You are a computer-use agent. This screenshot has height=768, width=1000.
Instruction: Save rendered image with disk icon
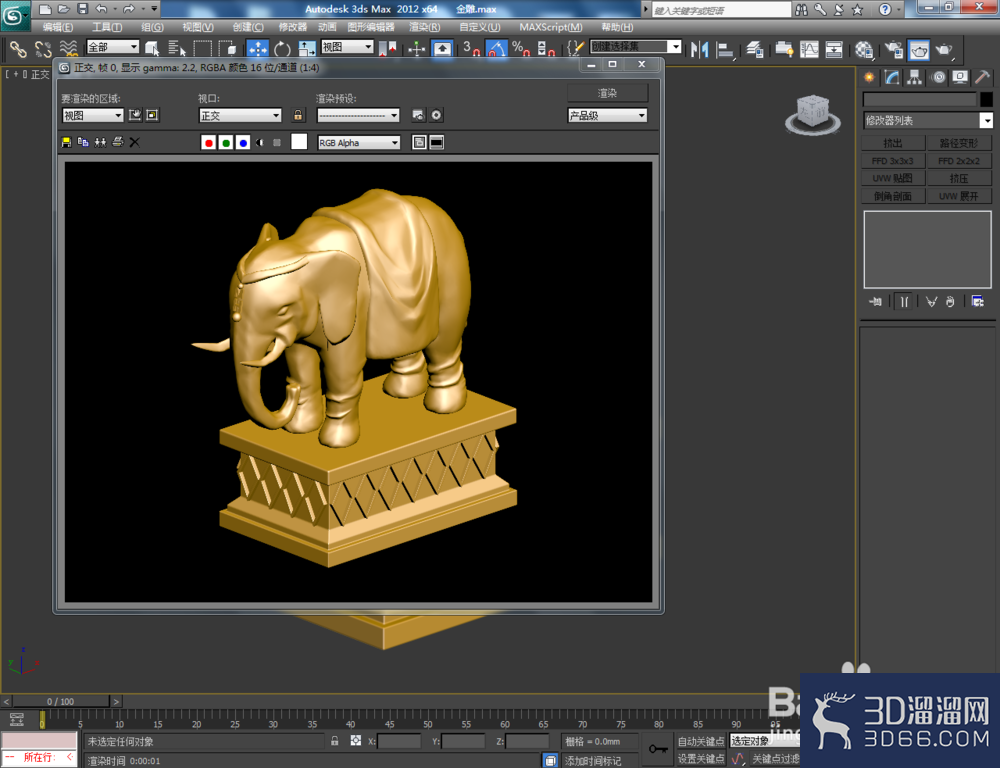(x=66, y=142)
